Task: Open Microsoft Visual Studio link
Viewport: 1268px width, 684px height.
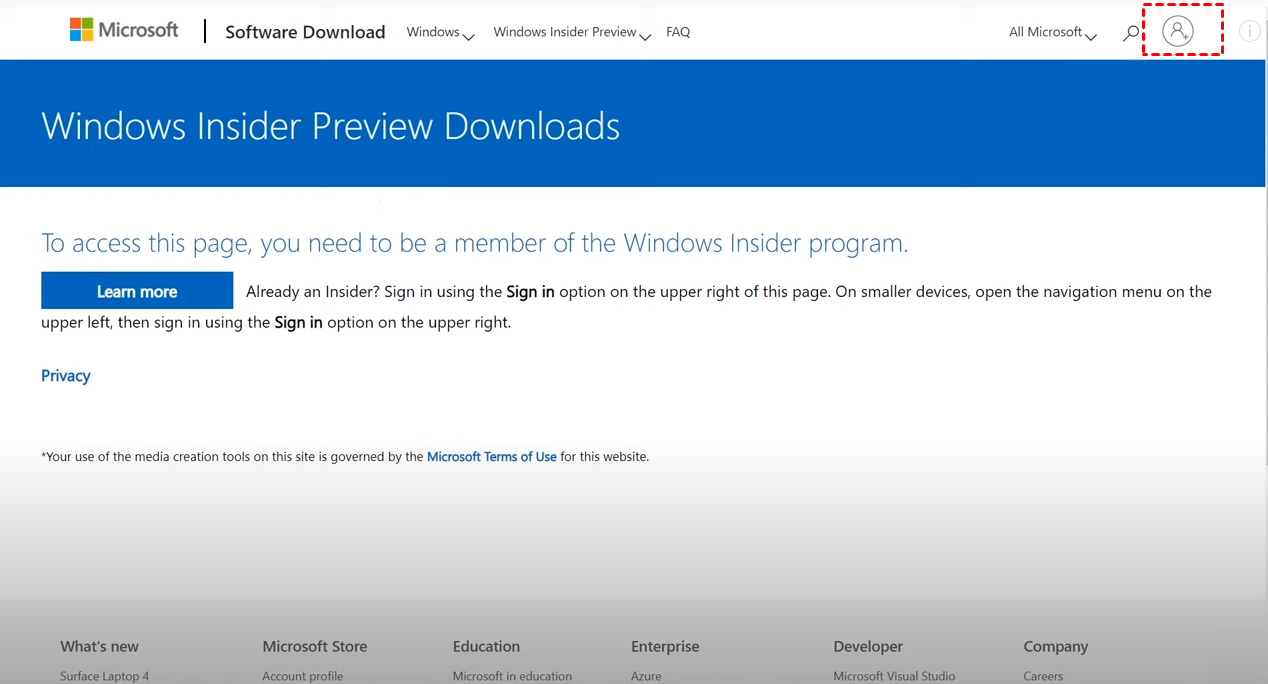Action: click(x=894, y=676)
